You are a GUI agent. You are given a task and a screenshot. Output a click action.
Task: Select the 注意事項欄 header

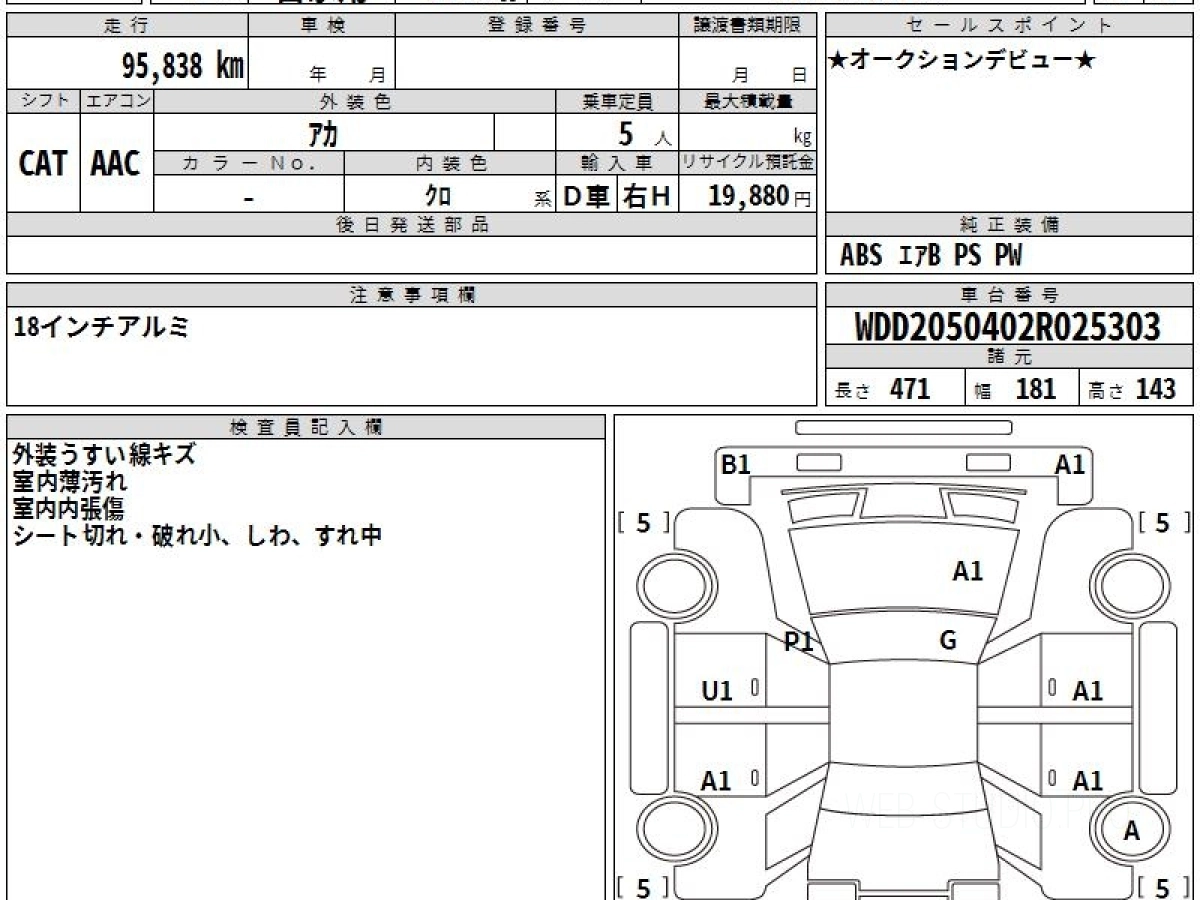[x=412, y=295]
